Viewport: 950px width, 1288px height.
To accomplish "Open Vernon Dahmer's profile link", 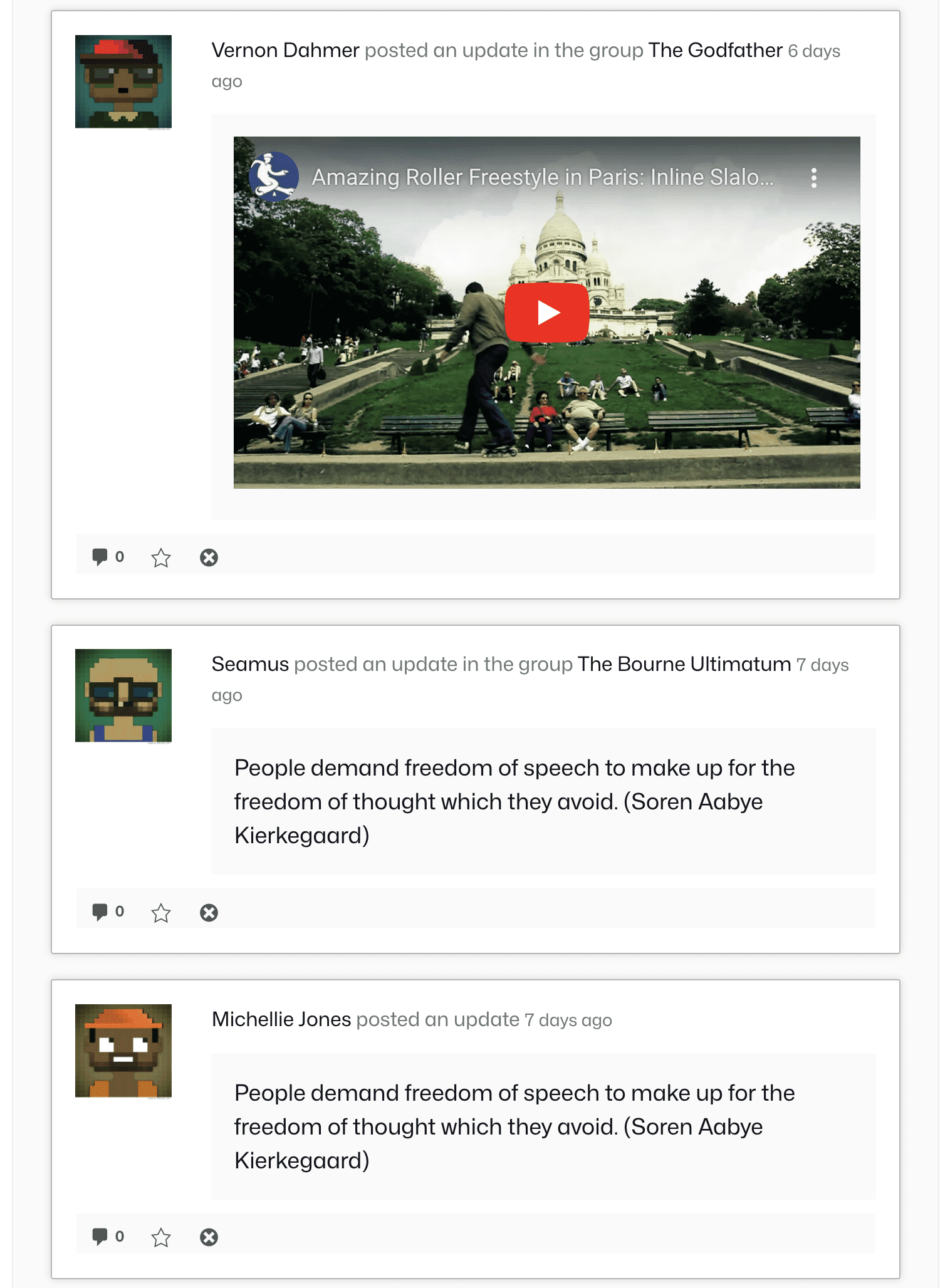I will tap(285, 50).
